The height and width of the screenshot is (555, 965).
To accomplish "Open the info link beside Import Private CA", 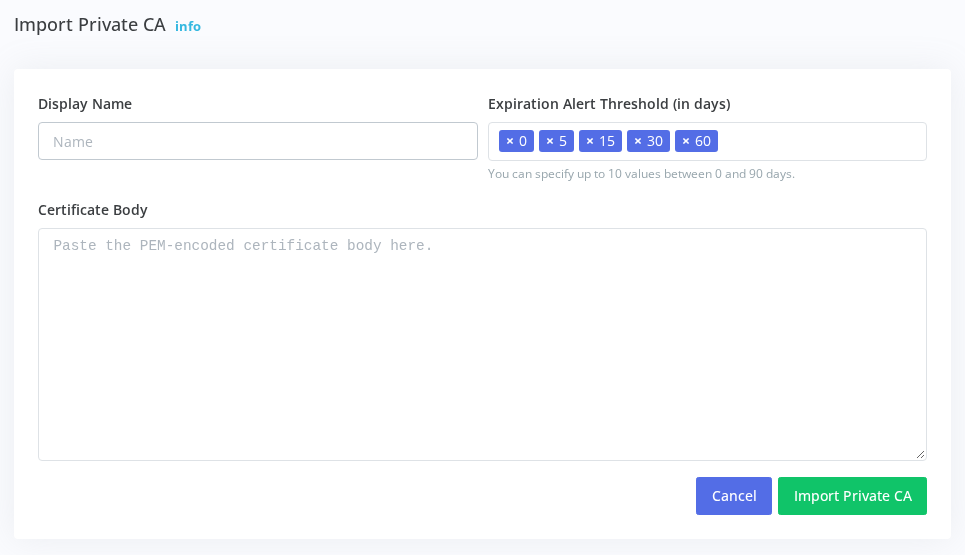I will (188, 26).
